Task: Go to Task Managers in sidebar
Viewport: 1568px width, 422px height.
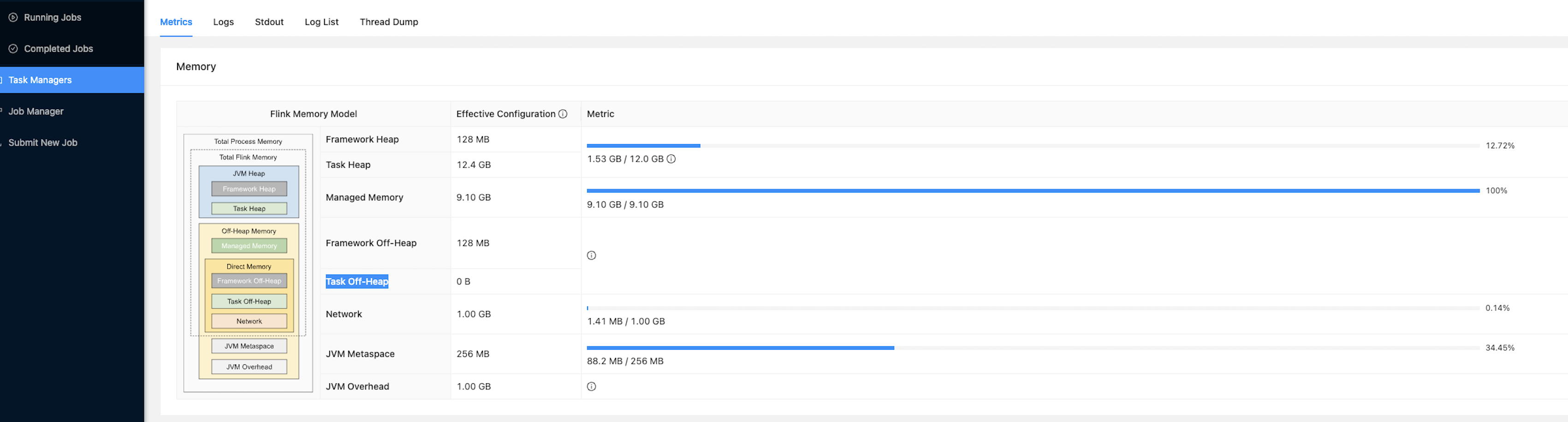Action: click(40, 80)
